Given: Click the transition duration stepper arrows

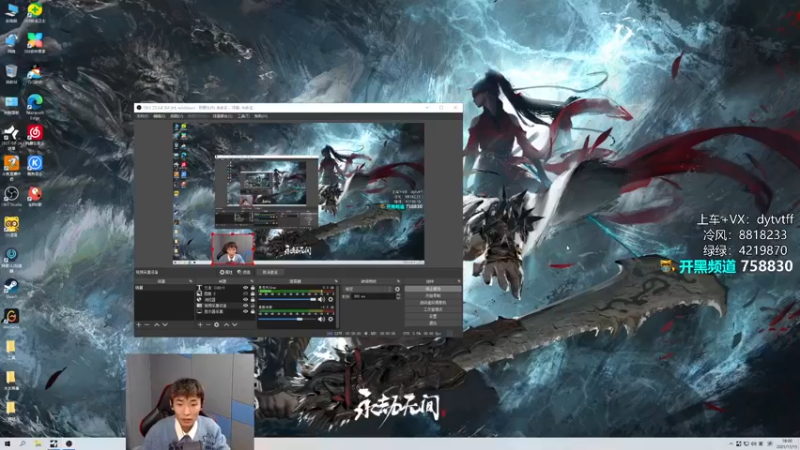Looking at the screenshot, I should click(x=398, y=296).
